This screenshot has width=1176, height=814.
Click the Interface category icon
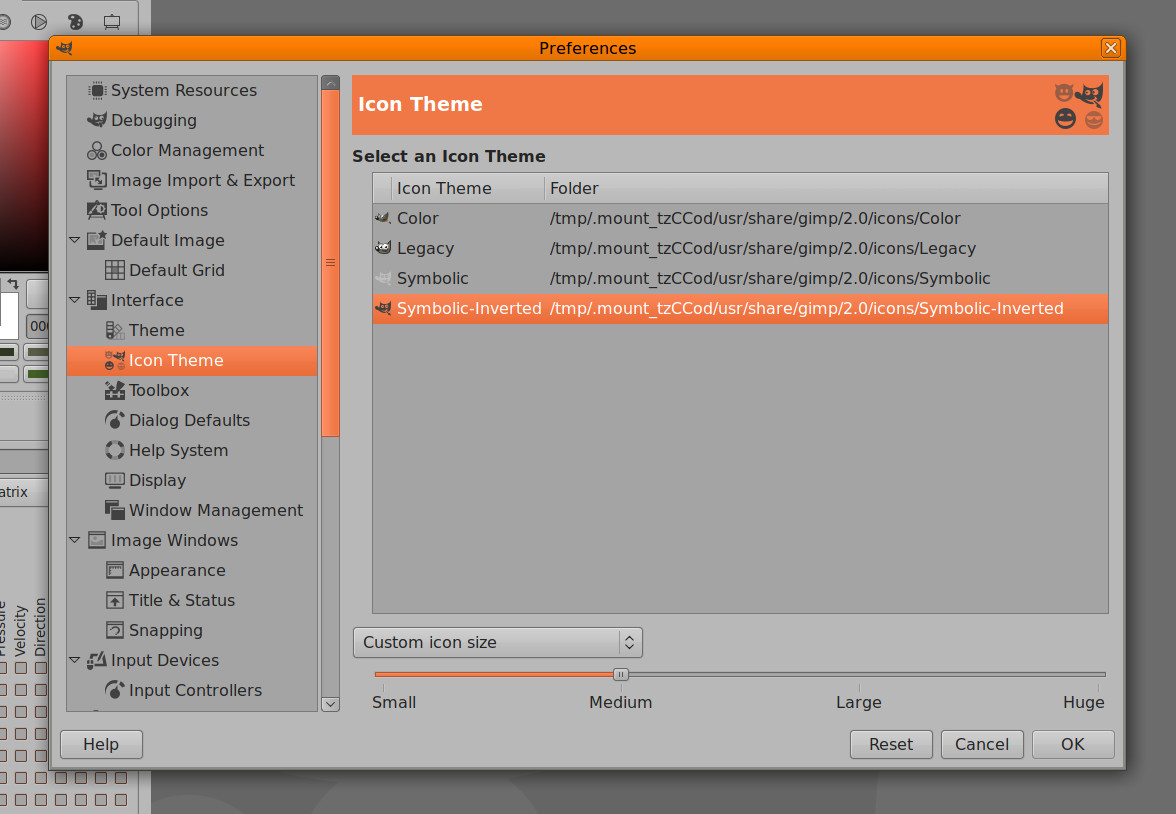[97, 300]
